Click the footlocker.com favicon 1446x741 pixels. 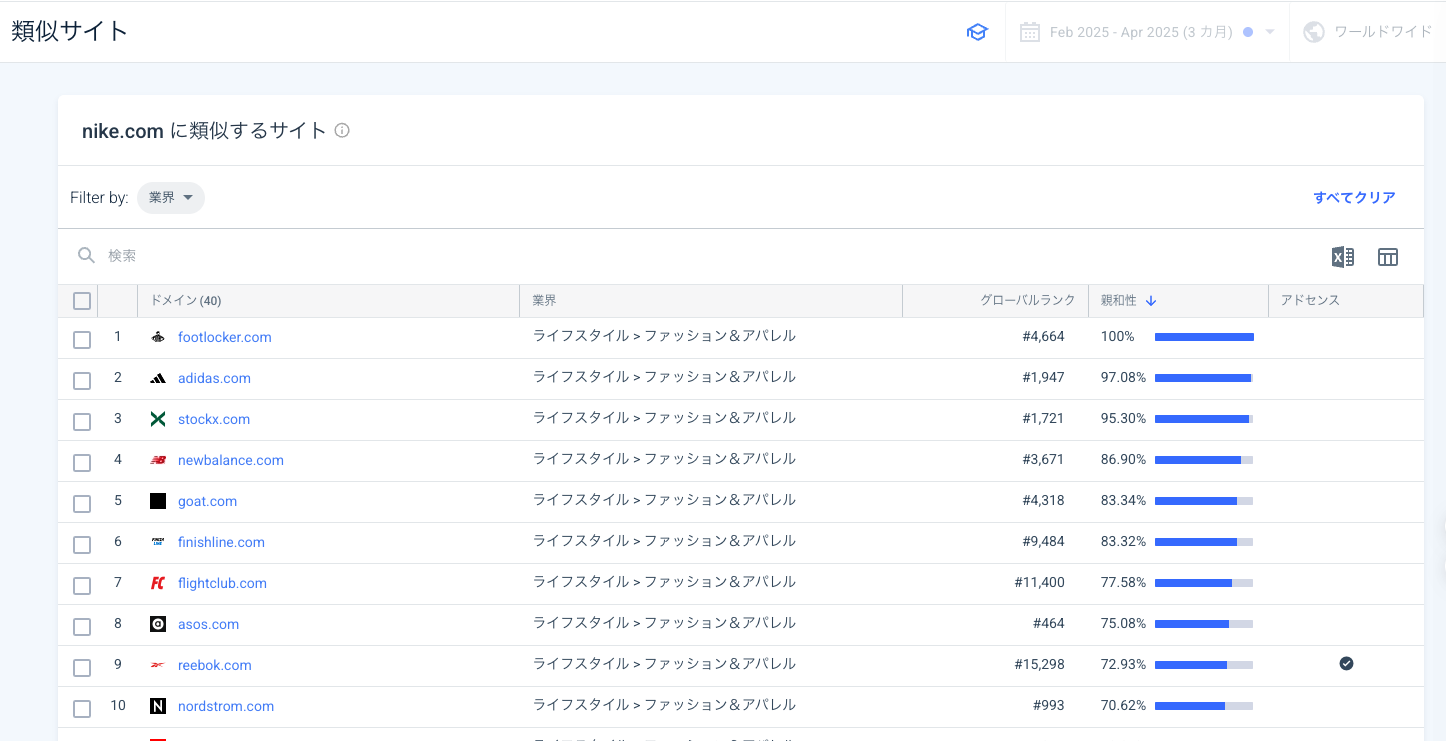pos(158,337)
